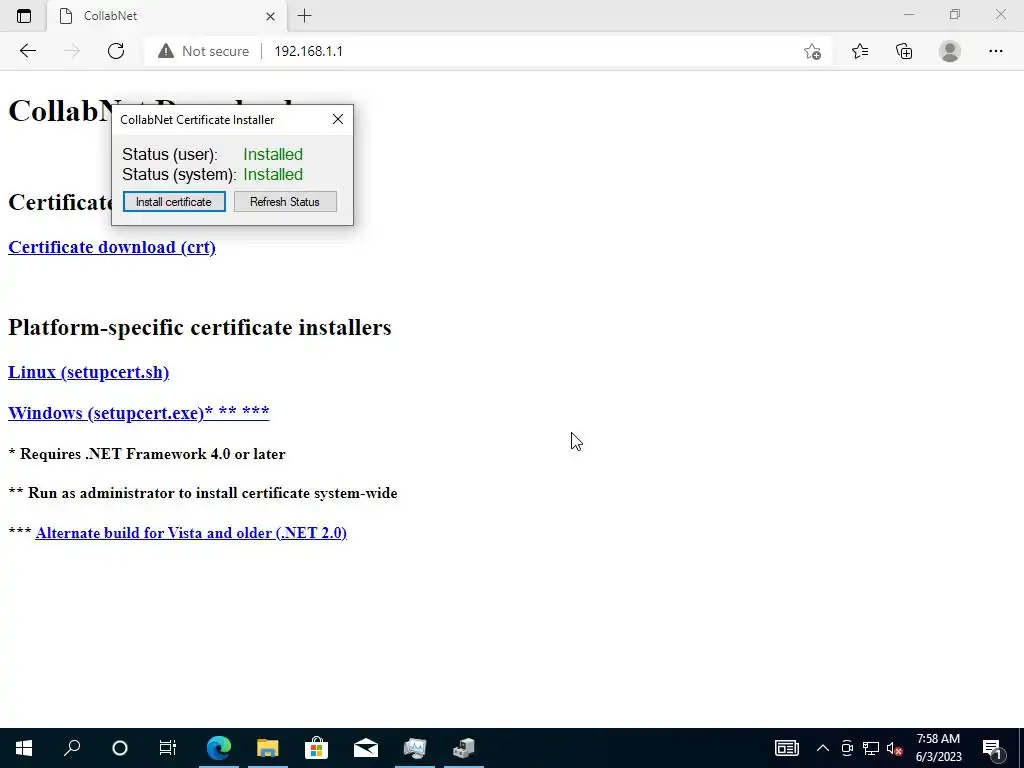Image resolution: width=1024 pixels, height=768 pixels.
Task: Click the Meet Now tray icon
Action: (847, 748)
